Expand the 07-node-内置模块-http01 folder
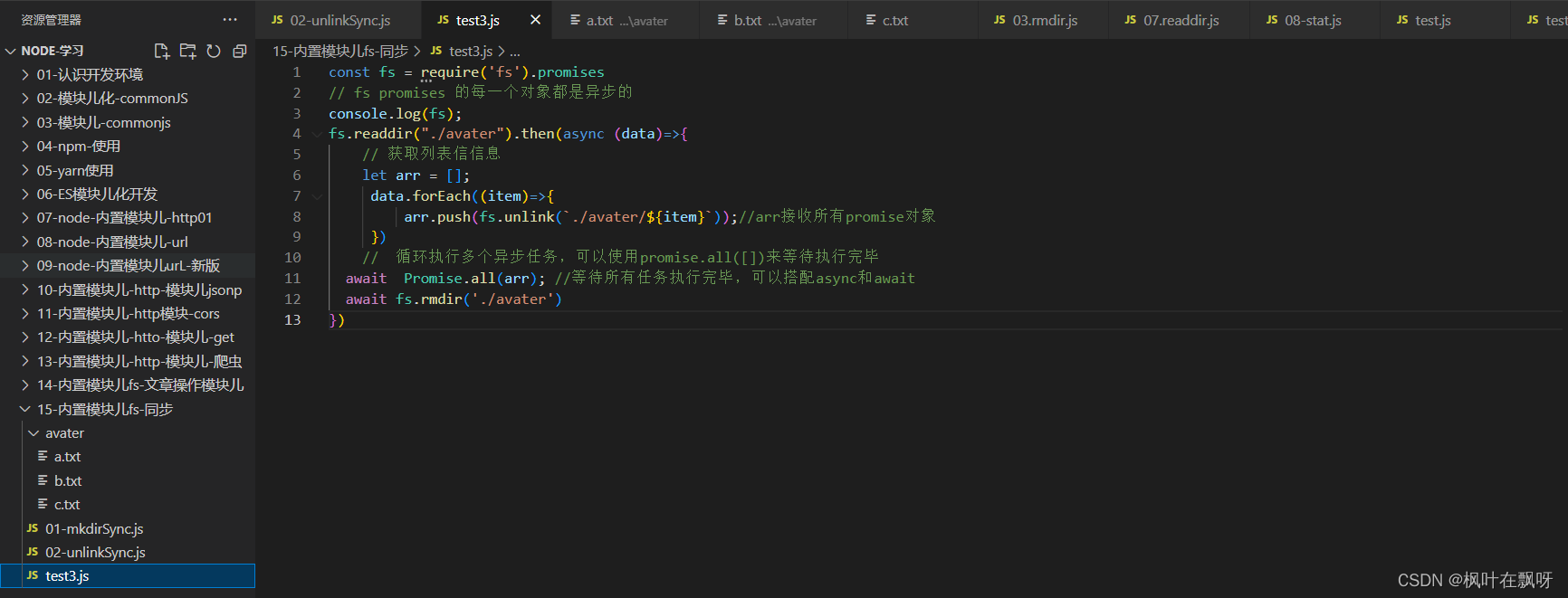The height and width of the screenshot is (598, 1568). tap(25, 217)
